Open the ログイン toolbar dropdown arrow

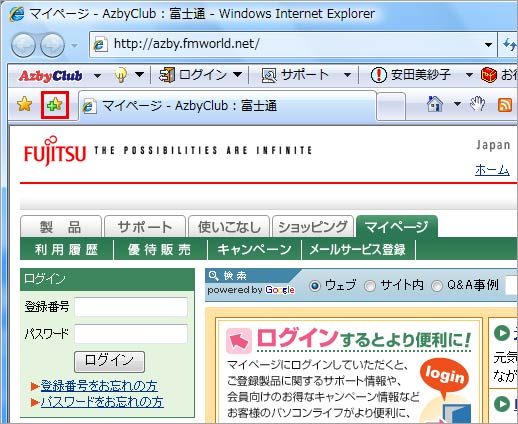click(x=237, y=74)
